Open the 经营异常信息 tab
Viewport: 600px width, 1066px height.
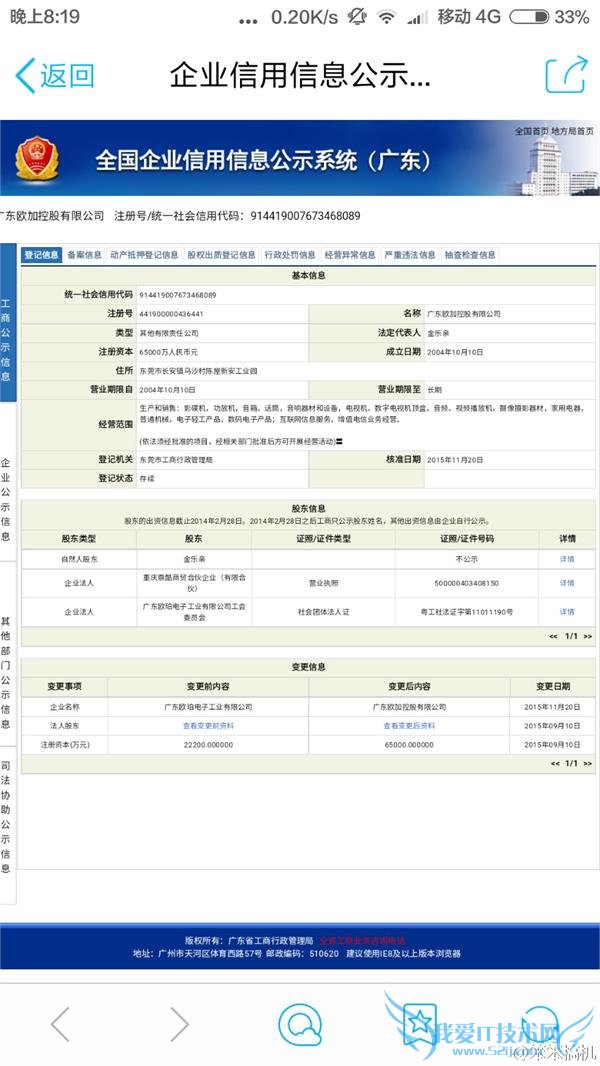(x=350, y=255)
